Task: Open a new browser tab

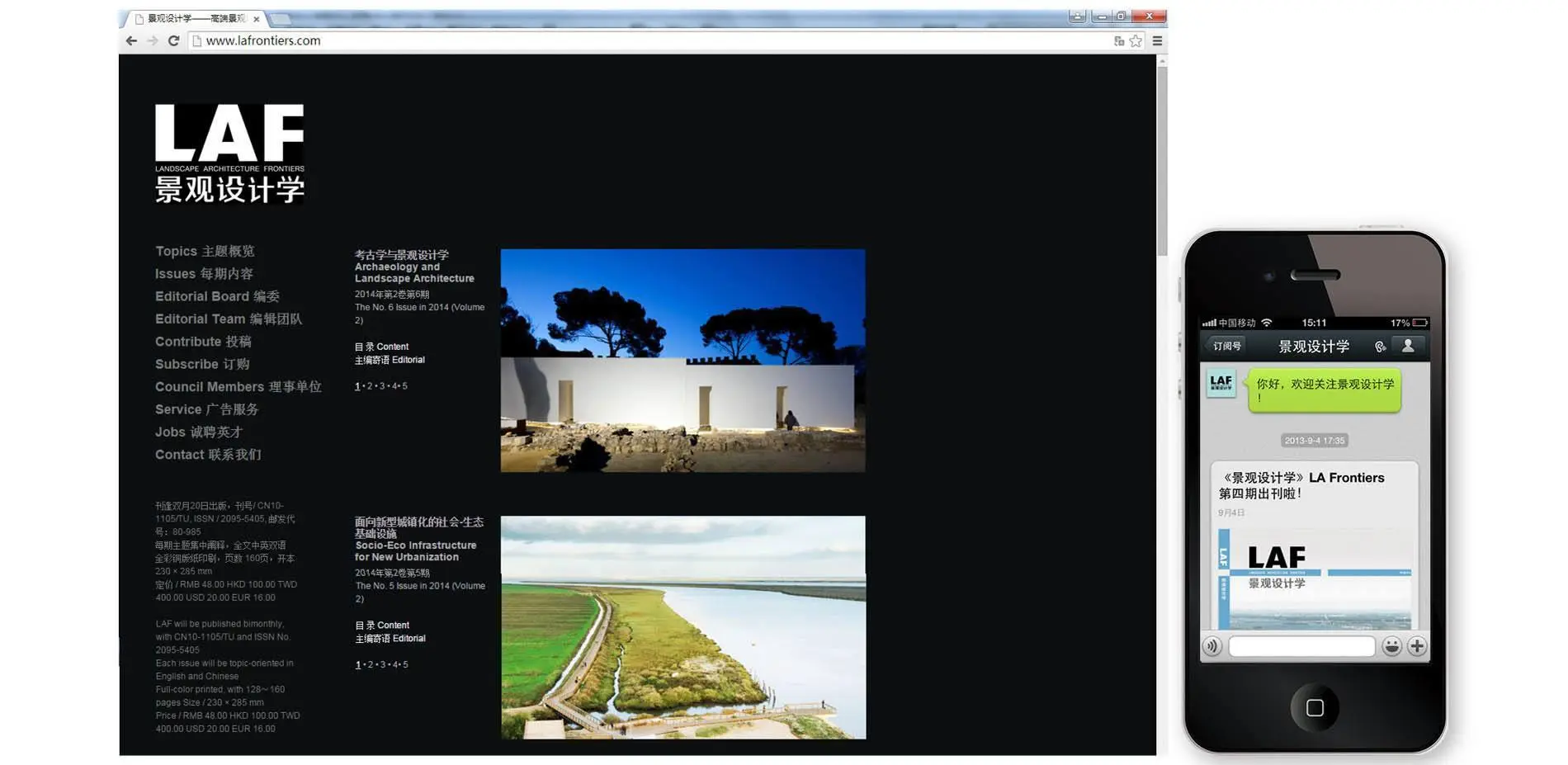Action: tap(281, 18)
